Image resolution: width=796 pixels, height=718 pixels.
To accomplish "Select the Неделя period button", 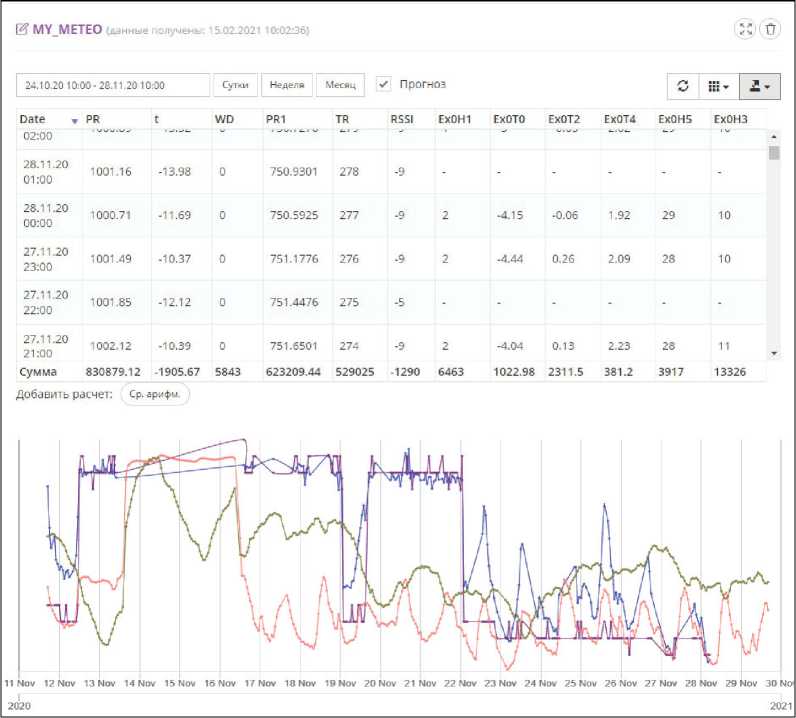I will pos(288,85).
